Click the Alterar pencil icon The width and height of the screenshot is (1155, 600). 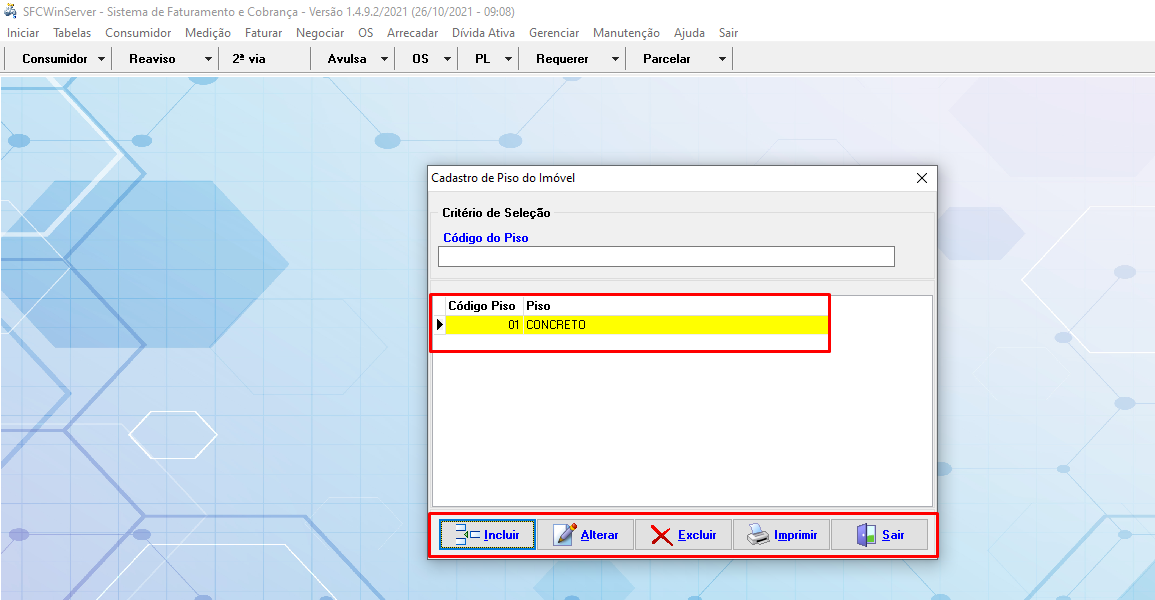pyautogui.click(x=565, y=535)
